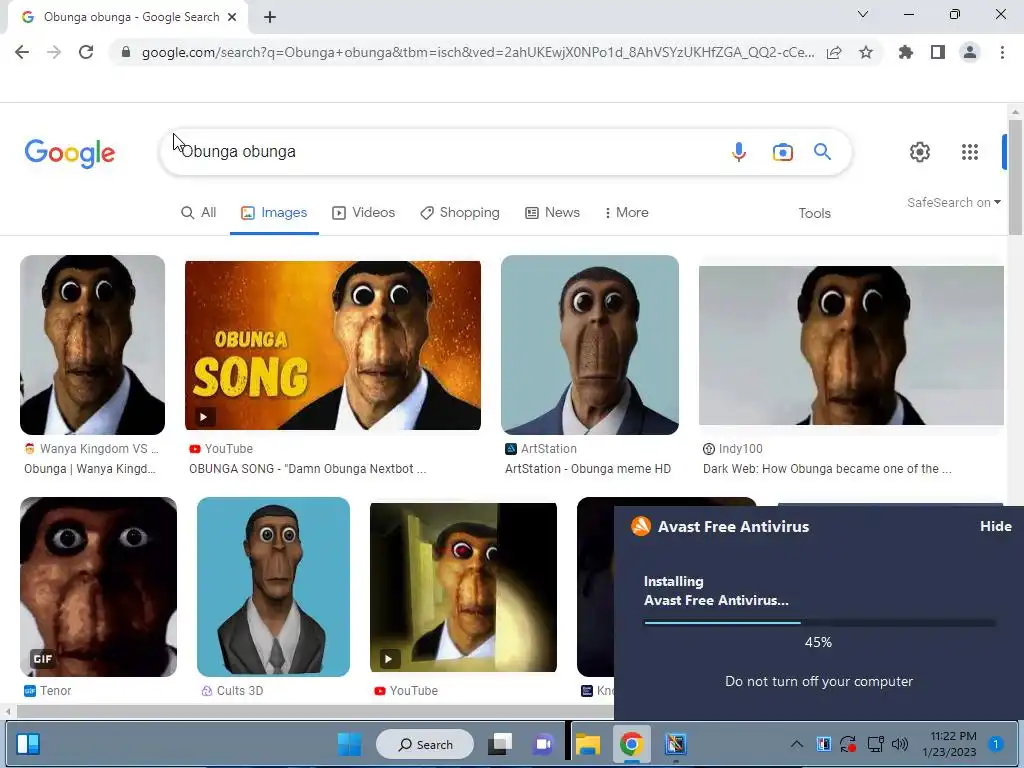
Task: Hide the Avast installer popup
Action: (x=995, y=526)
